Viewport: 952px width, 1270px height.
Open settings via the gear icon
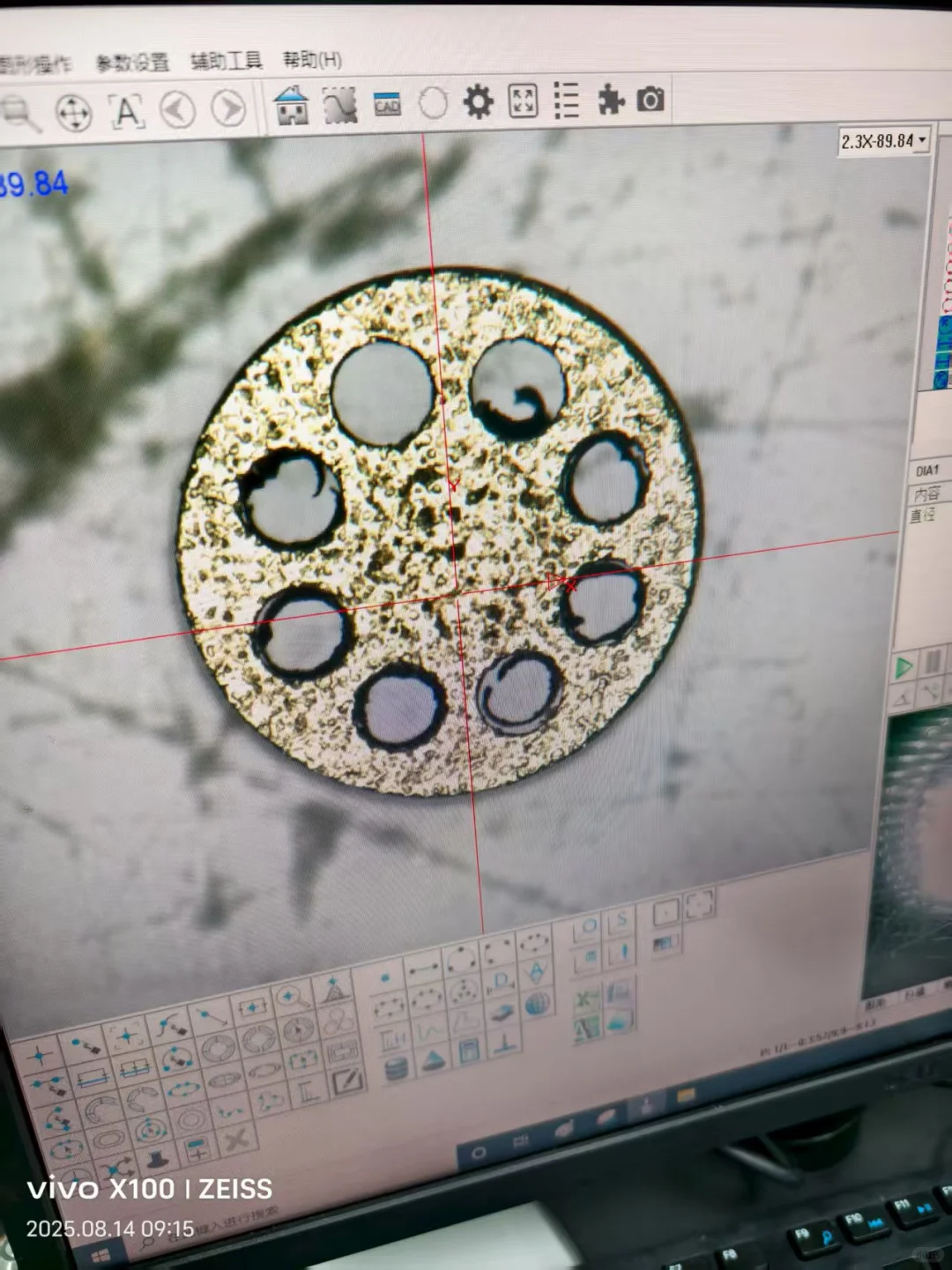(x=479, y=101)
